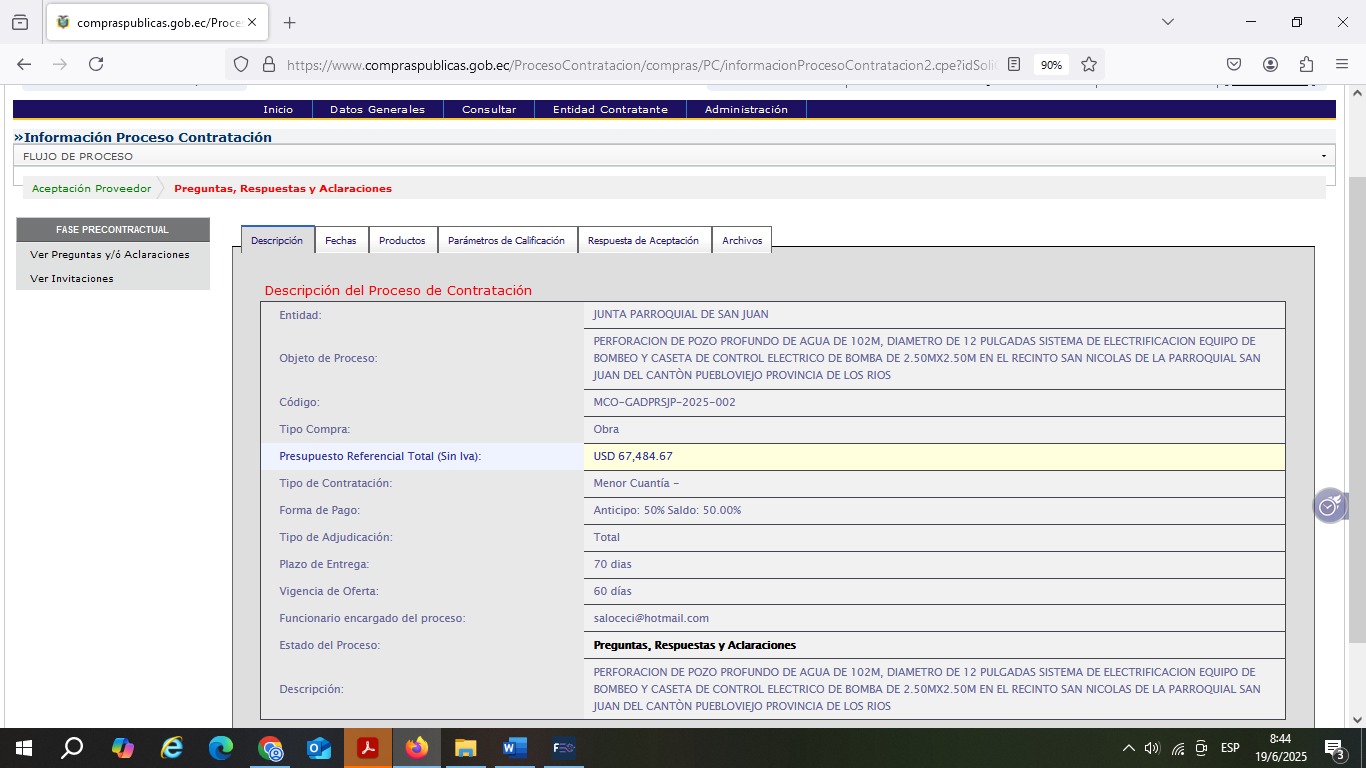1366x768 pixels.
Task: Open the list all tabs chevron
Action: 1167,22
